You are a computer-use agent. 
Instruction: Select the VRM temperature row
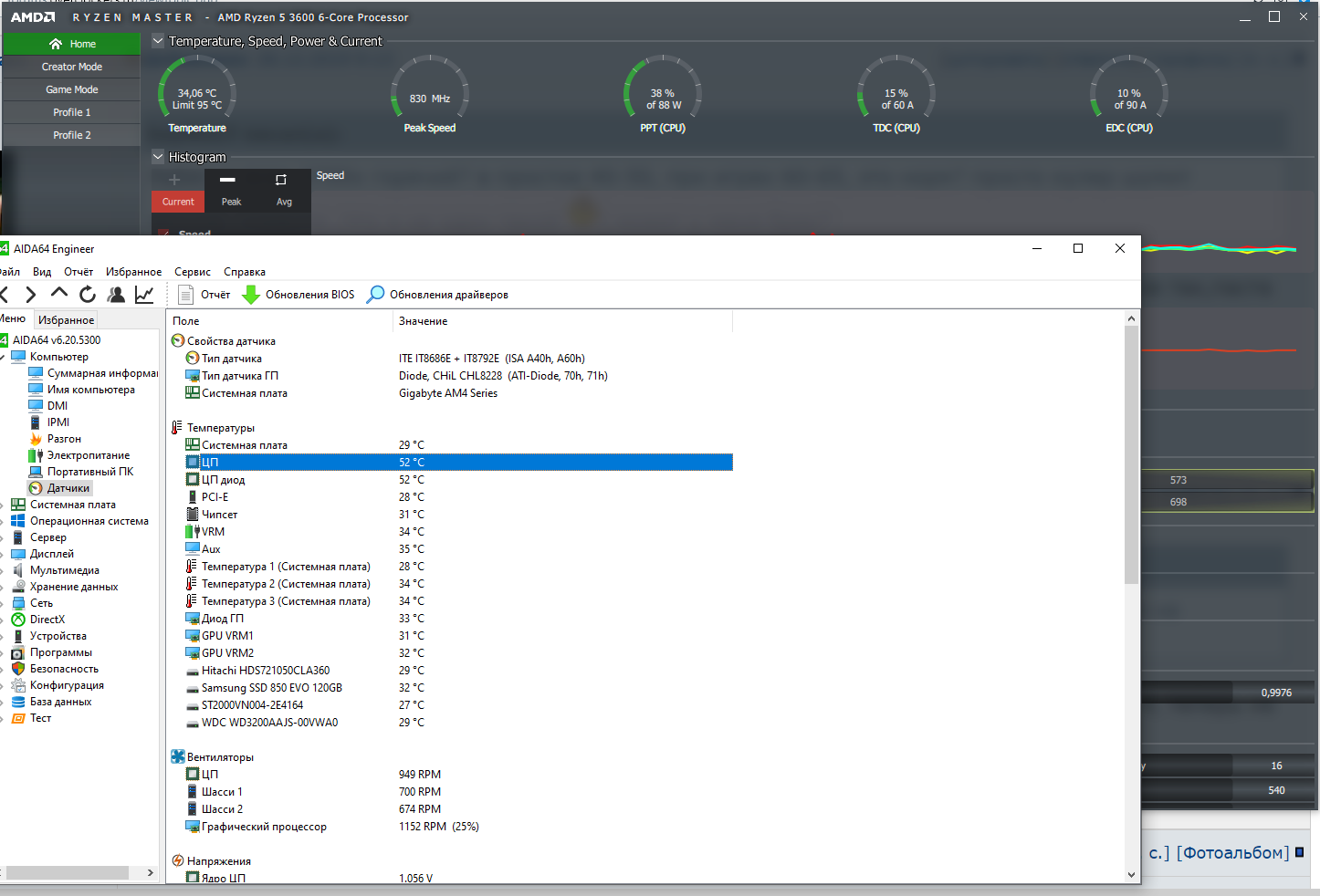pyautogui.click(x=458, y=532)
